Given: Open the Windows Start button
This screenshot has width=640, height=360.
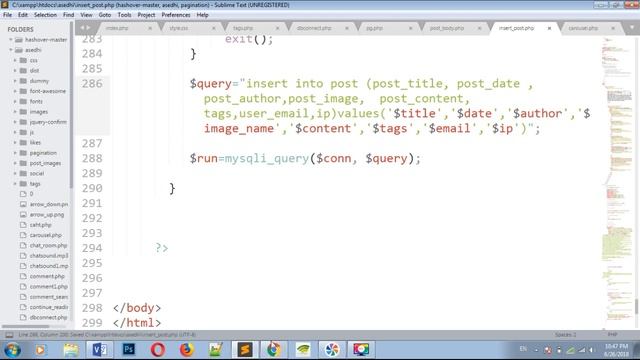Looking at the screenshot, I should (12, 350).
